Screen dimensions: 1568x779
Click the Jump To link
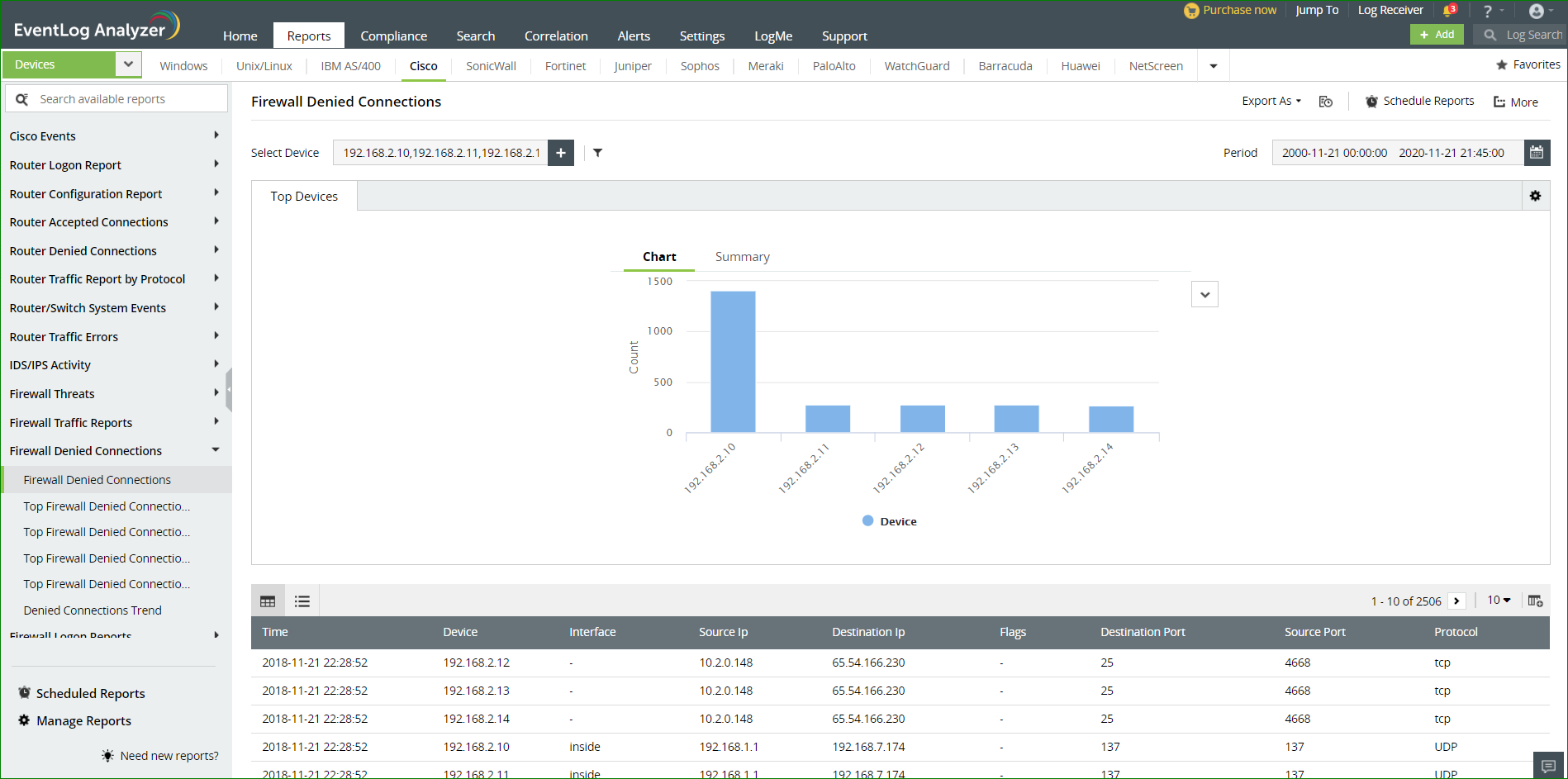coord(1317,10)
